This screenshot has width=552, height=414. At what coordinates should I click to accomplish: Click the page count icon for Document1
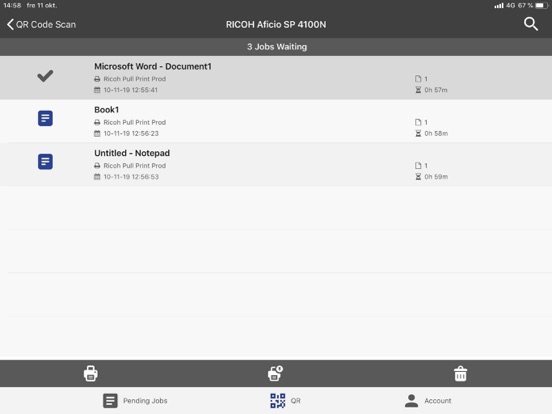coord(418,79)
